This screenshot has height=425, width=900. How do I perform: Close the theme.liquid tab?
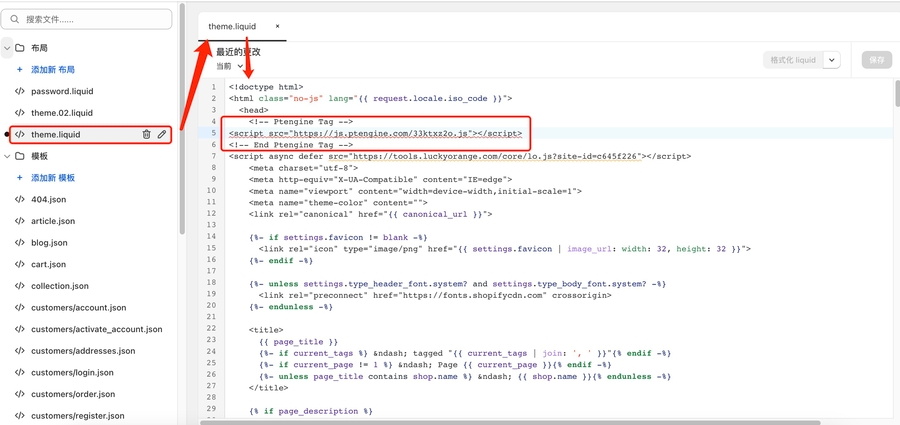(277, 26)
